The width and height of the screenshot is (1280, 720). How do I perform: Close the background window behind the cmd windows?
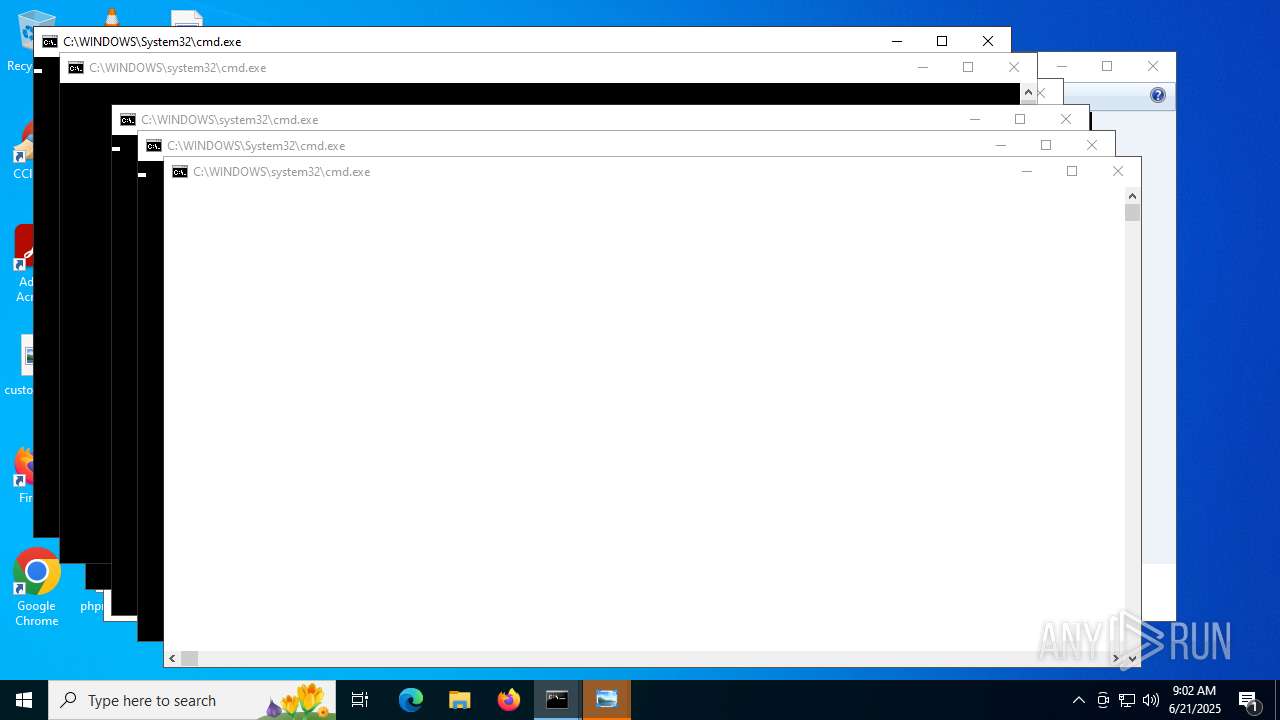pos(1153,67)
